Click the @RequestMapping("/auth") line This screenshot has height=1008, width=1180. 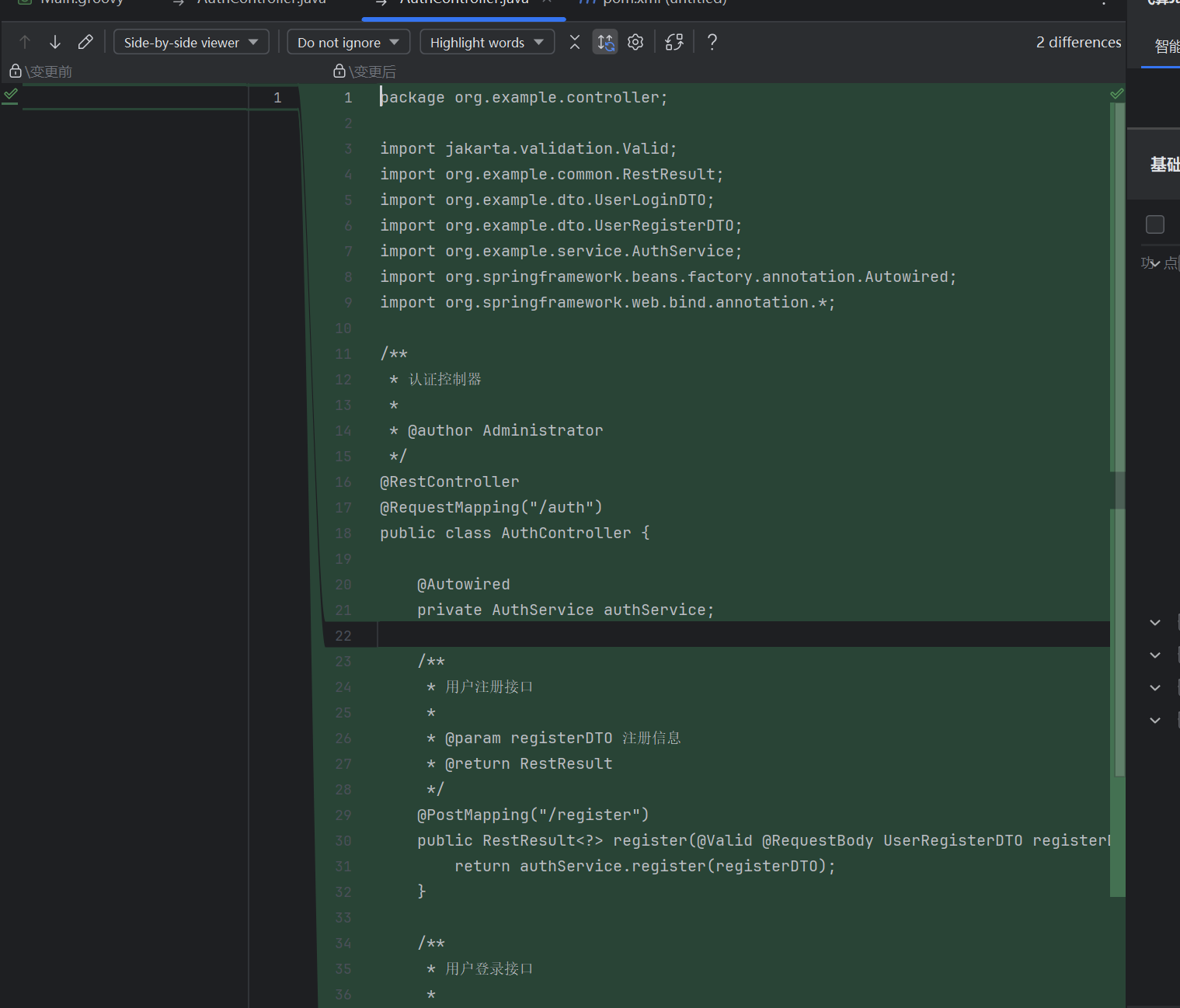[x=491, y=507]
